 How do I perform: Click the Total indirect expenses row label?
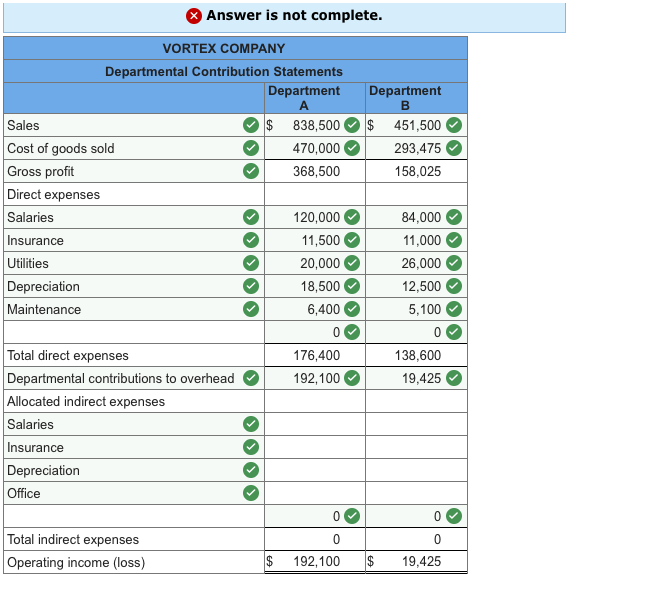(x=73, y=540)
